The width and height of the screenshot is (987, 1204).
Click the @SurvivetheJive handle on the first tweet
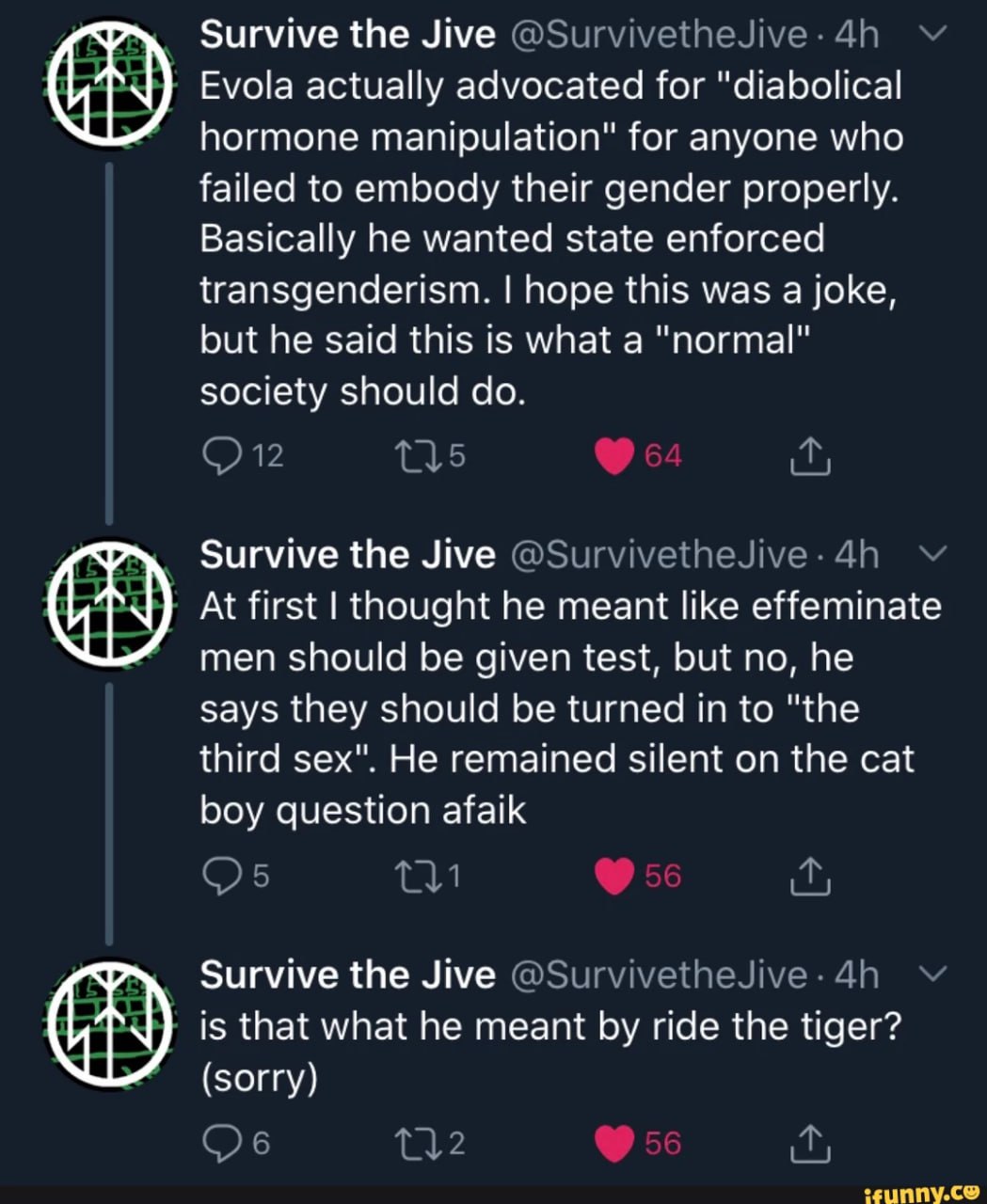657,35
